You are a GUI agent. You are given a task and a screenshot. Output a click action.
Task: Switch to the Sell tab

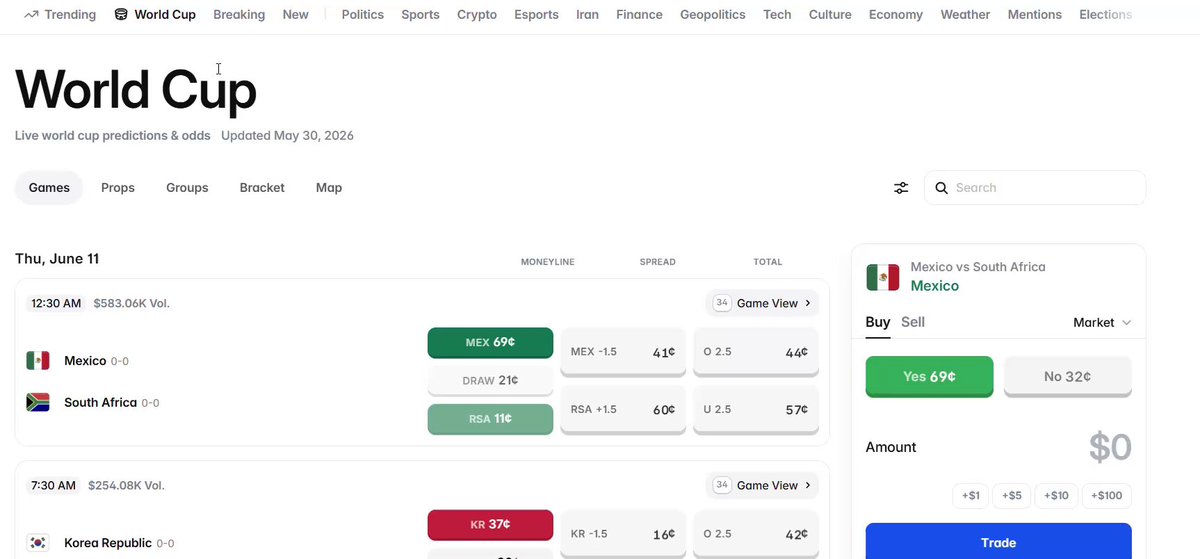pyautogui.click(x=913, y=322)
